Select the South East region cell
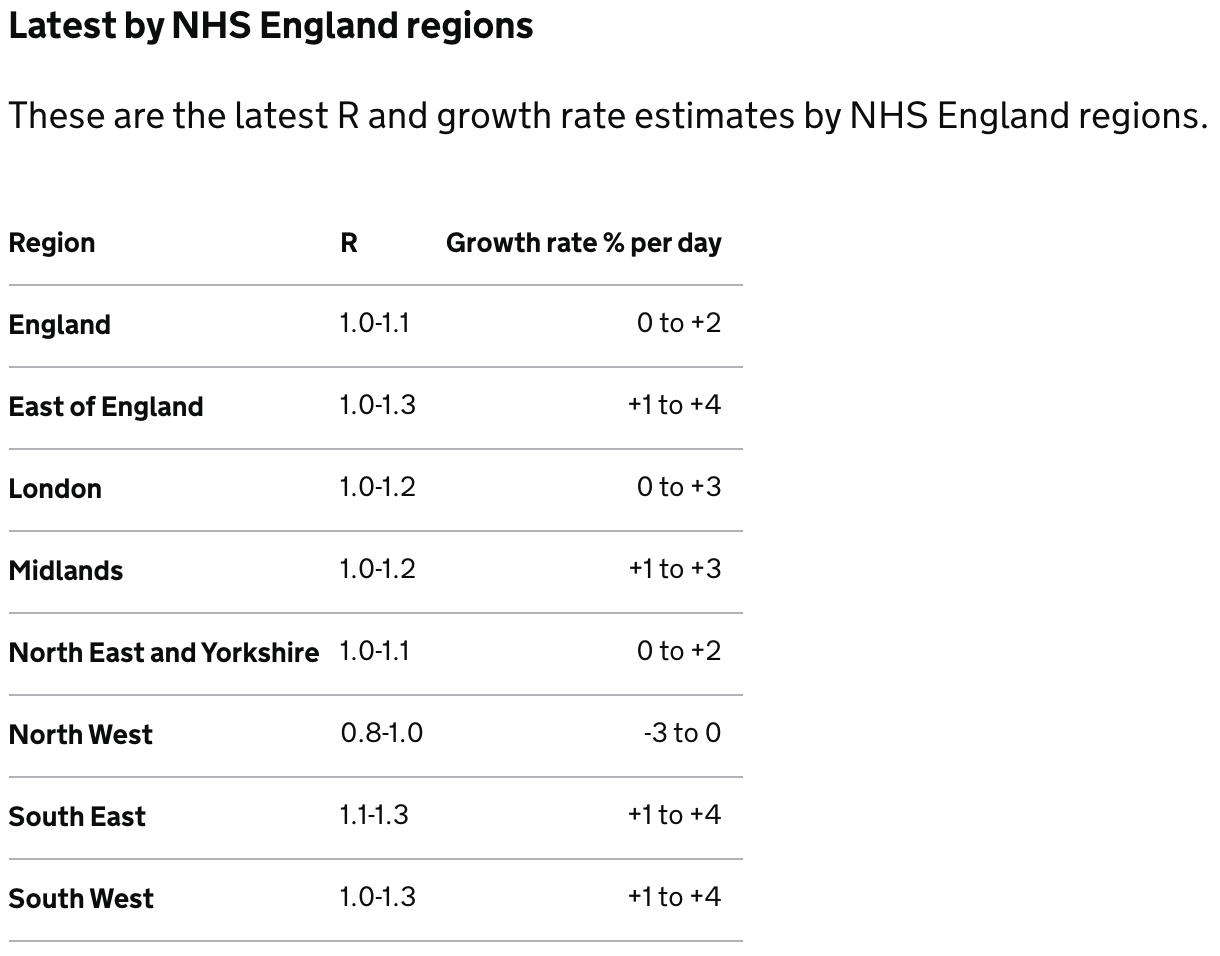The height and width of the screenshot is (956, 1220). pyautogui.click(x=77, y=817)
